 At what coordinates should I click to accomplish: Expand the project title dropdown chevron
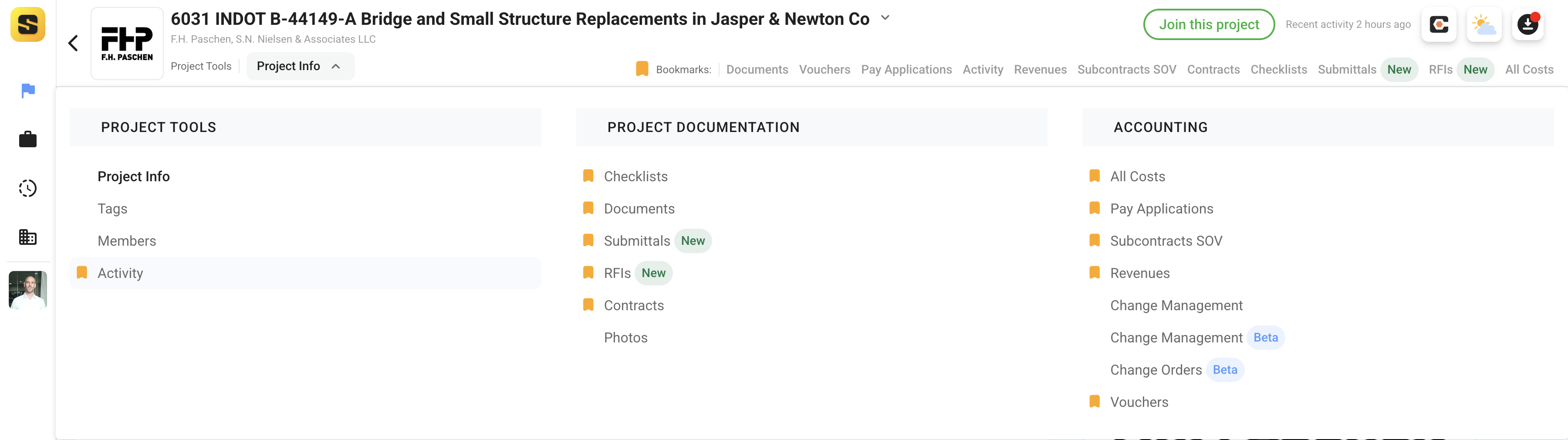(x=885, y=18)
